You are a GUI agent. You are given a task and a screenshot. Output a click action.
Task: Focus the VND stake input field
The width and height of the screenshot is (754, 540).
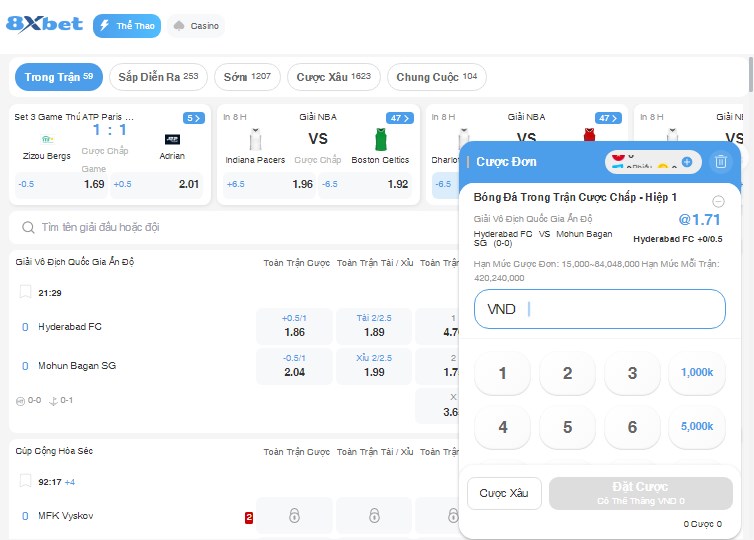pos(600,309)
